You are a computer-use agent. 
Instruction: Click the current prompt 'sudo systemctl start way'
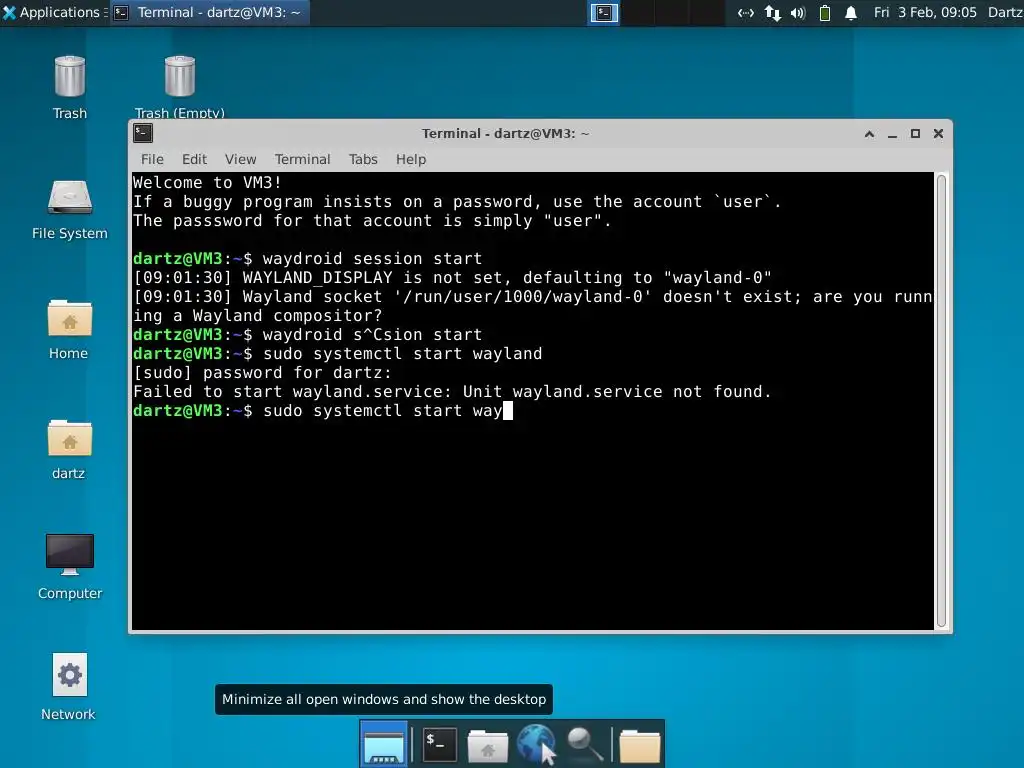click(x=383, y=411)
